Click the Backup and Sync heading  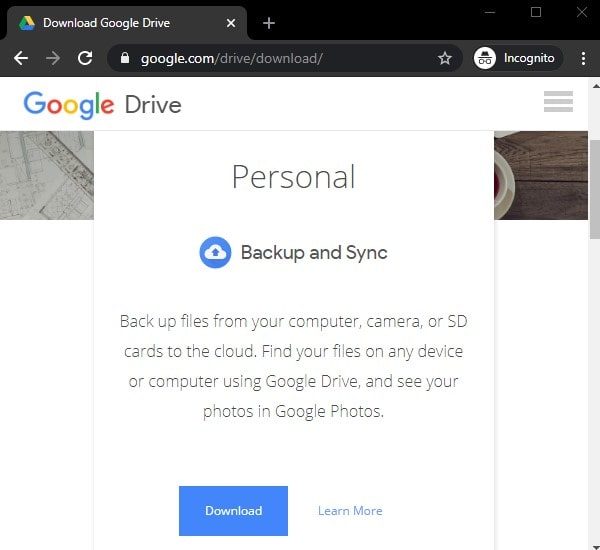coord(313,253)
